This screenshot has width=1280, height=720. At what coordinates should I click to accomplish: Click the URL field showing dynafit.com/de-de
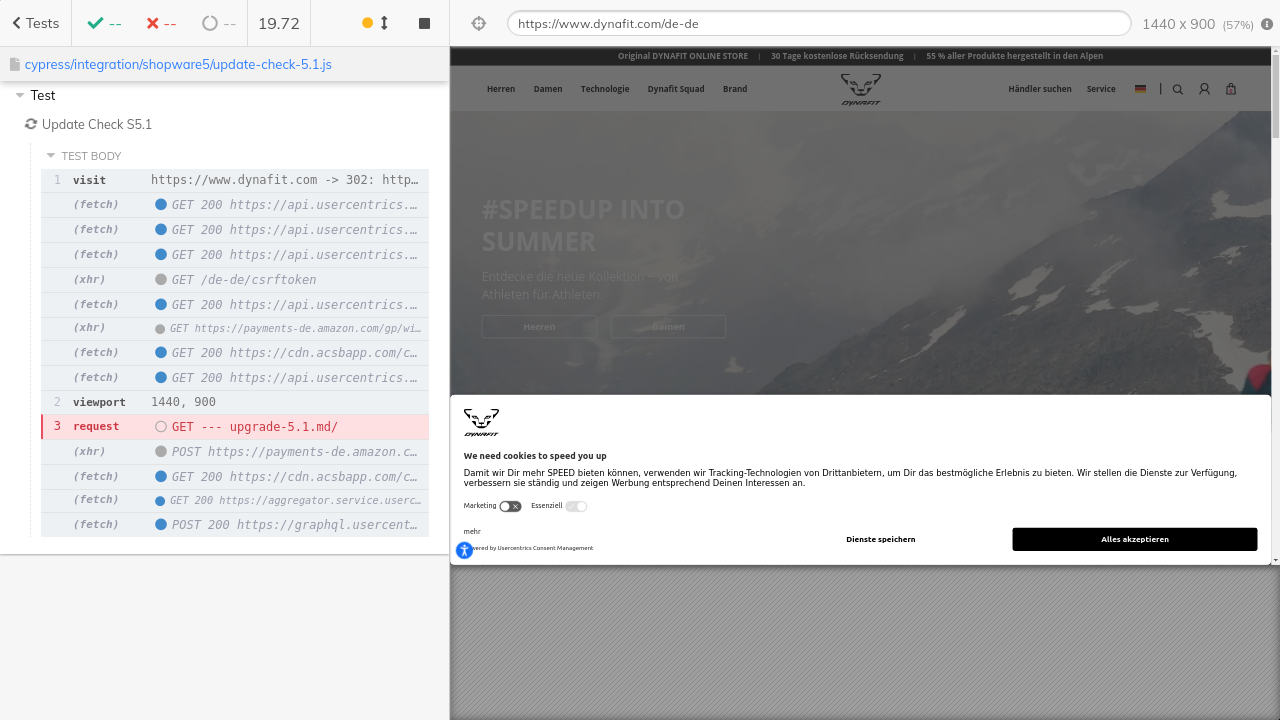click(818, 23)
